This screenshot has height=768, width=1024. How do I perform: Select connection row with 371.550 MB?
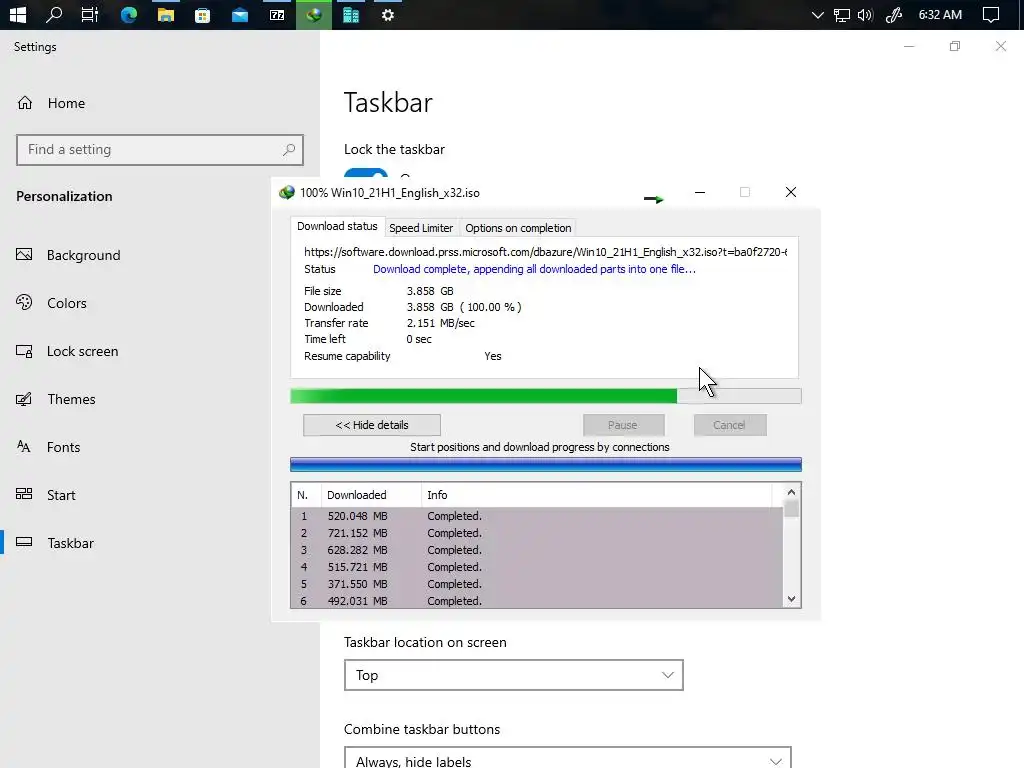537,584
